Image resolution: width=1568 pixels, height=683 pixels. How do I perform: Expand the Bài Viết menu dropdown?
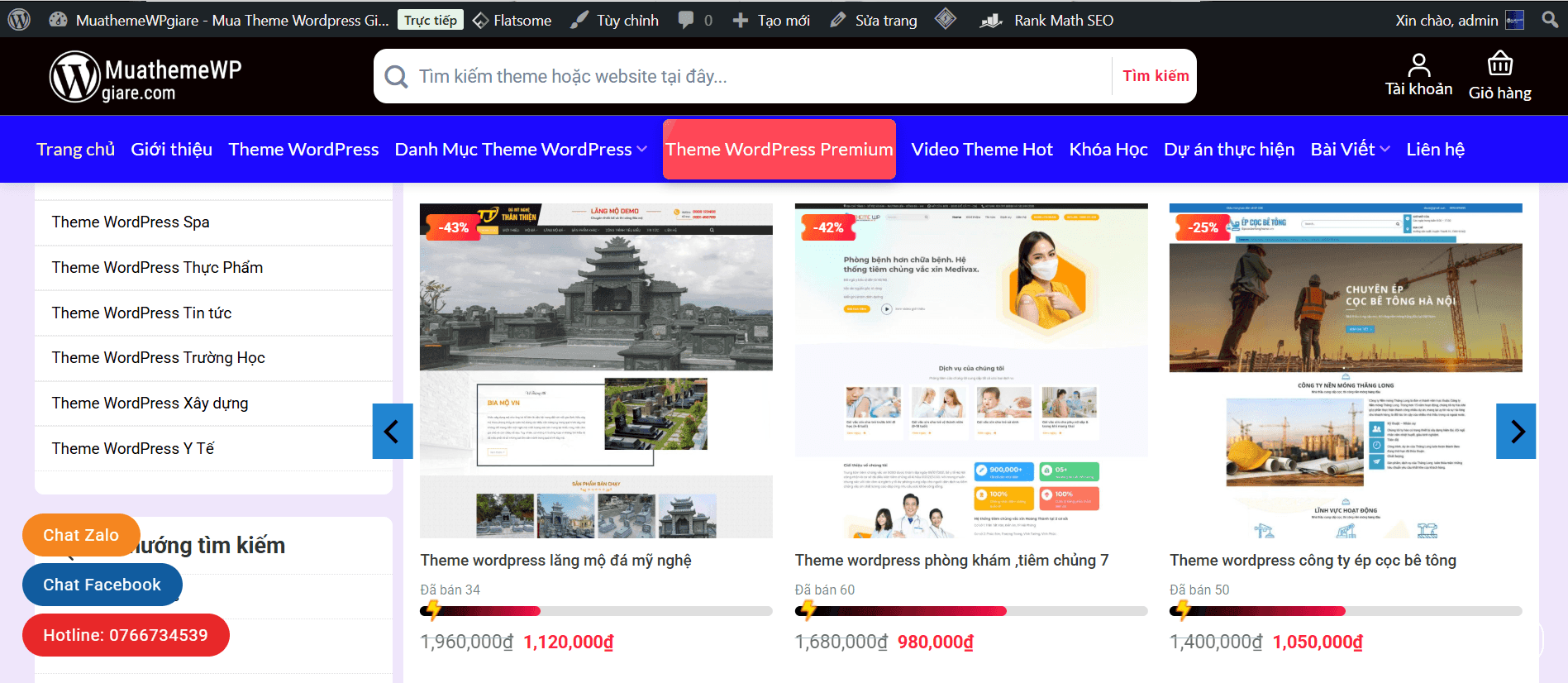[x=1385, y=150]
